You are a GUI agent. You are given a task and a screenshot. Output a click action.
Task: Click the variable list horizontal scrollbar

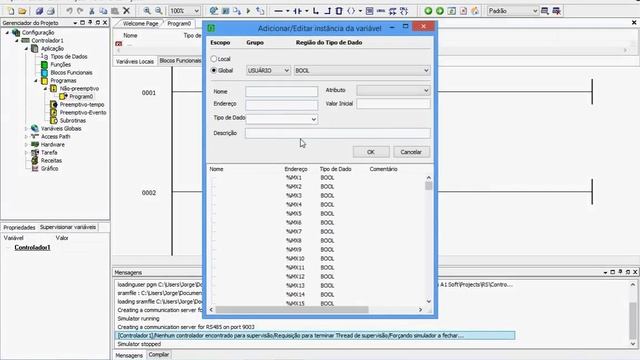pyautogui.click(x=292, y=310)
